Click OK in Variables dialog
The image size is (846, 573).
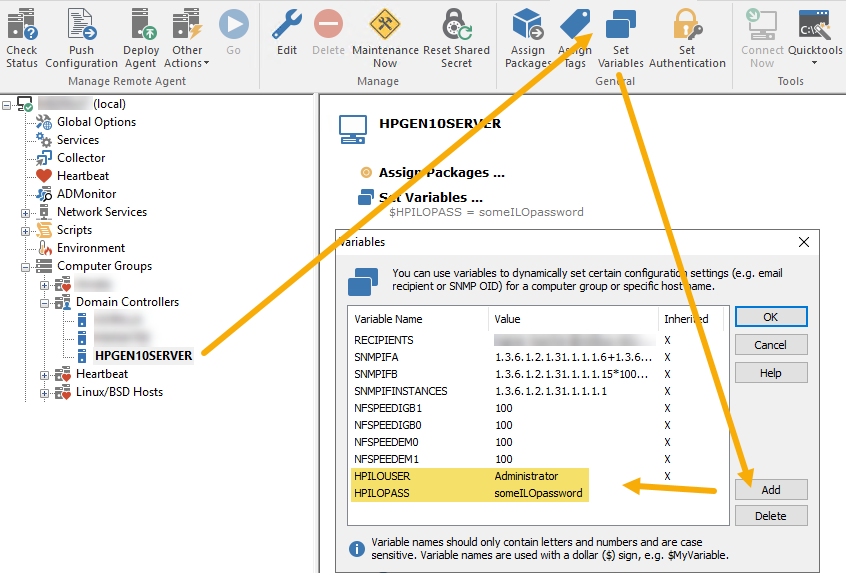click(771, 317)
